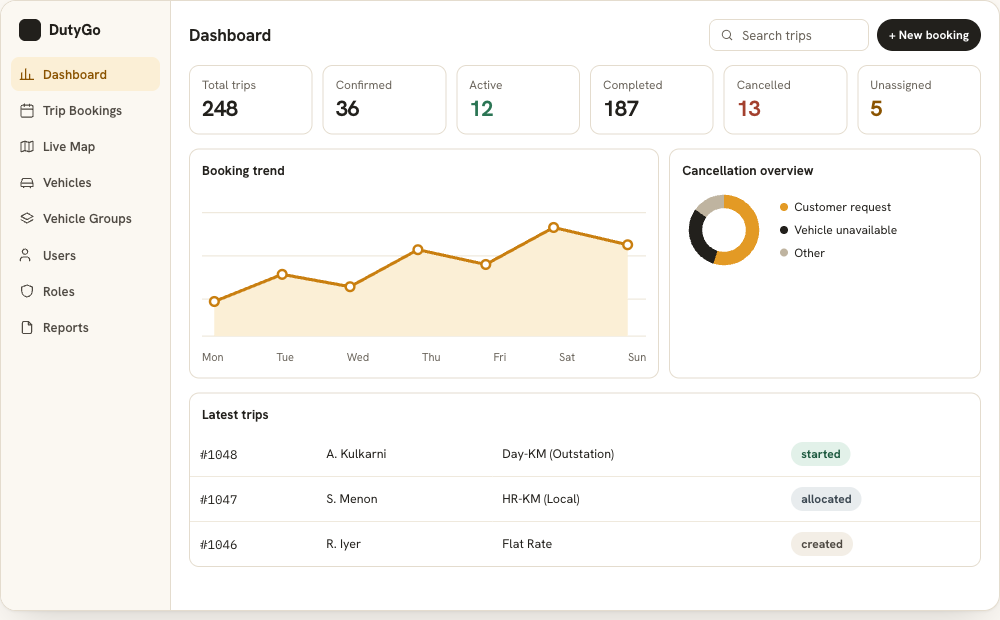1000x620 pixels.
Task: Click the Other legend label
Action: pos(809,253)
